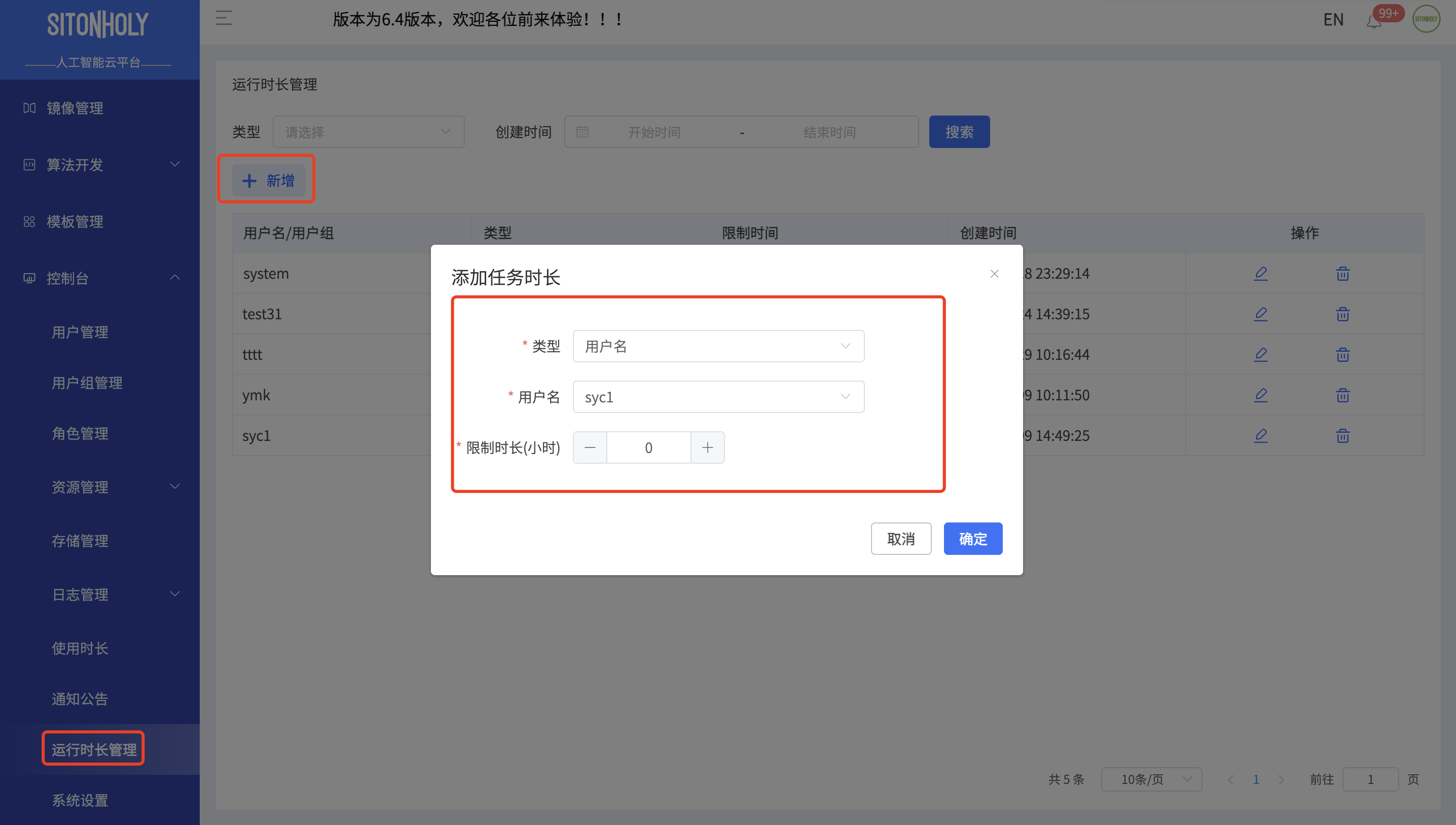Delete the syc1 row
1456x825 pixels.
(x=1342, y=436)
